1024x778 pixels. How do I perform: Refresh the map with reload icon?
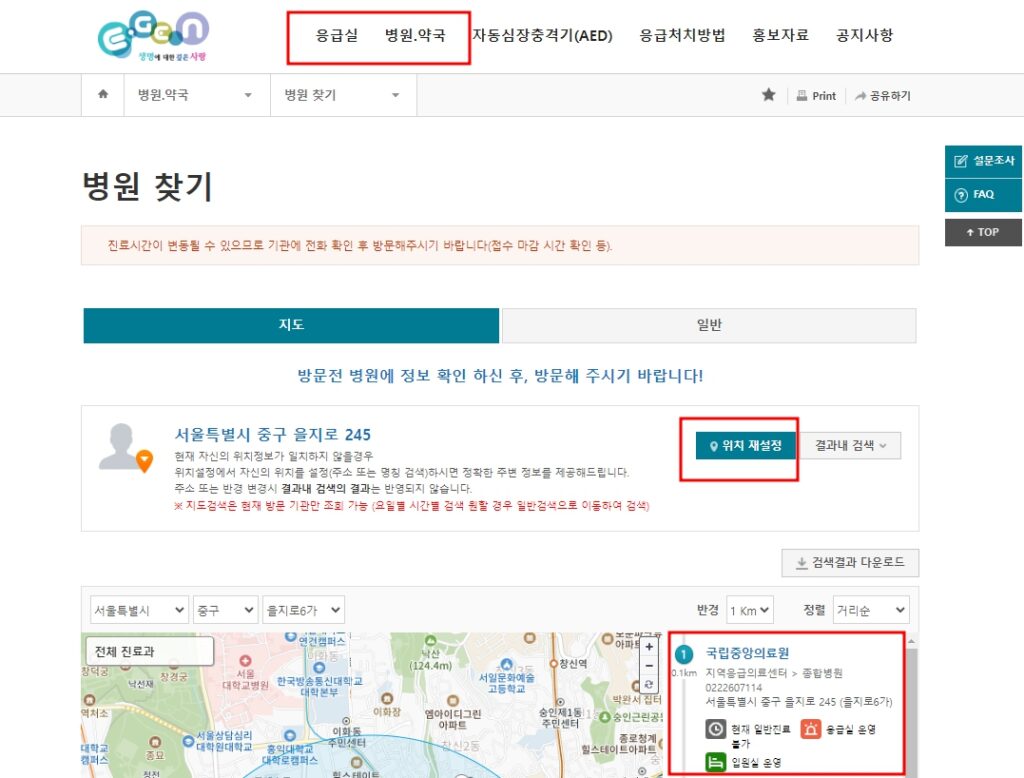coord(648,684)
